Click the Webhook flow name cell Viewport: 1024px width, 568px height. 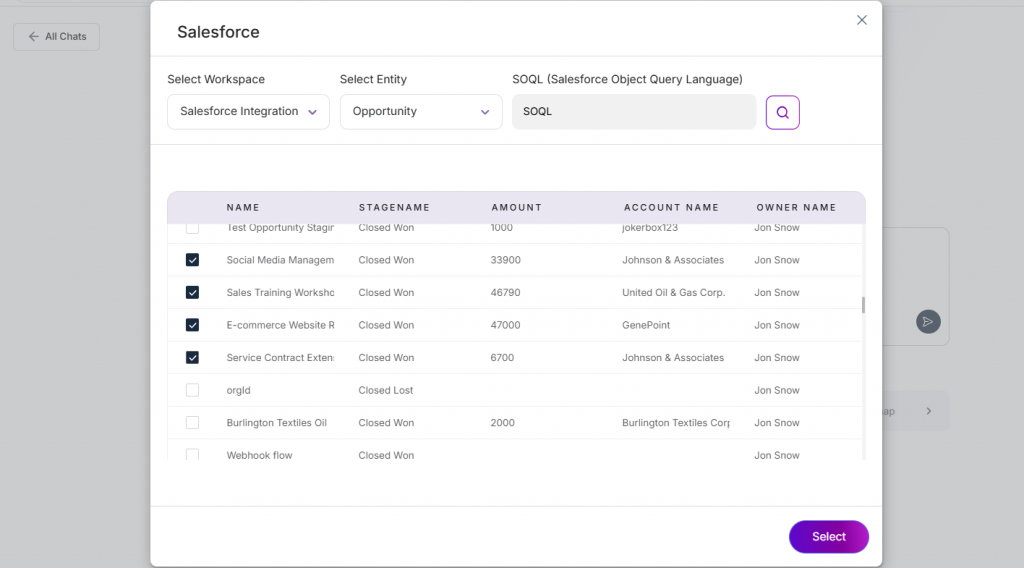[x=259, y=455]
